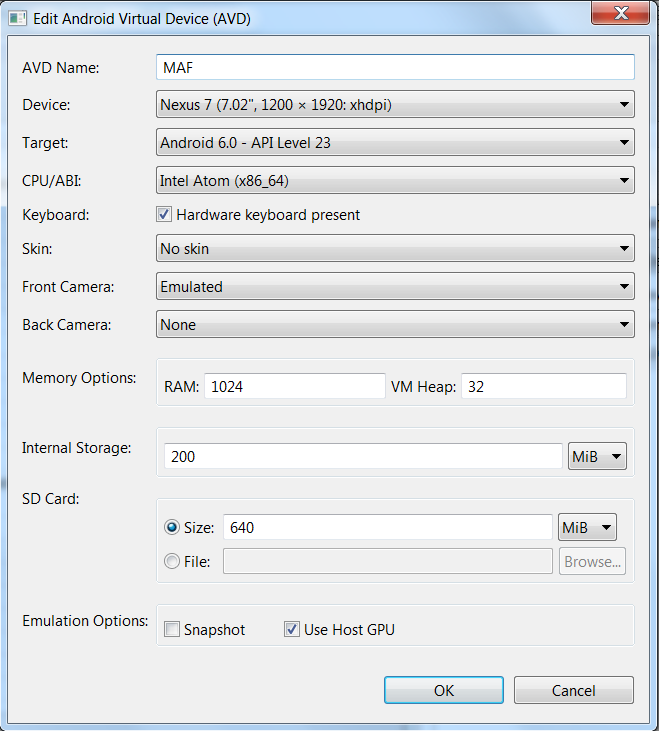Click the dialog title text
659x731 pixels.
click(142, 19)
